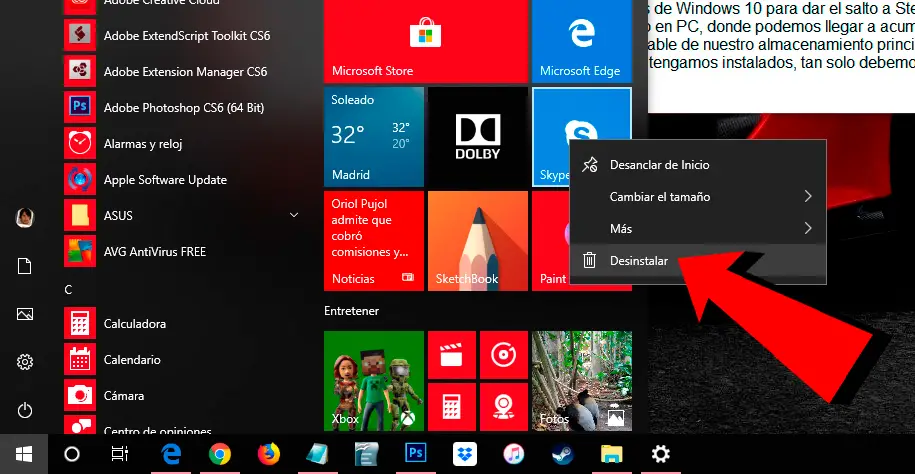Click the Entretener group header
This screenshot has height=474, width=915.
[x=351, y=311]
